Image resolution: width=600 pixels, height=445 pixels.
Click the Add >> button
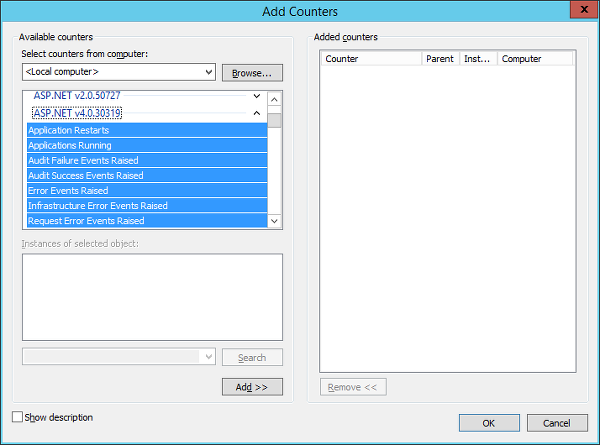(x=252, y=387)
